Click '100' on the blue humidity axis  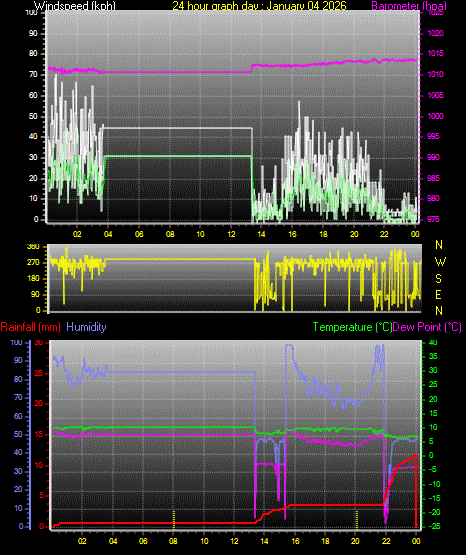[x=17, y=343]
